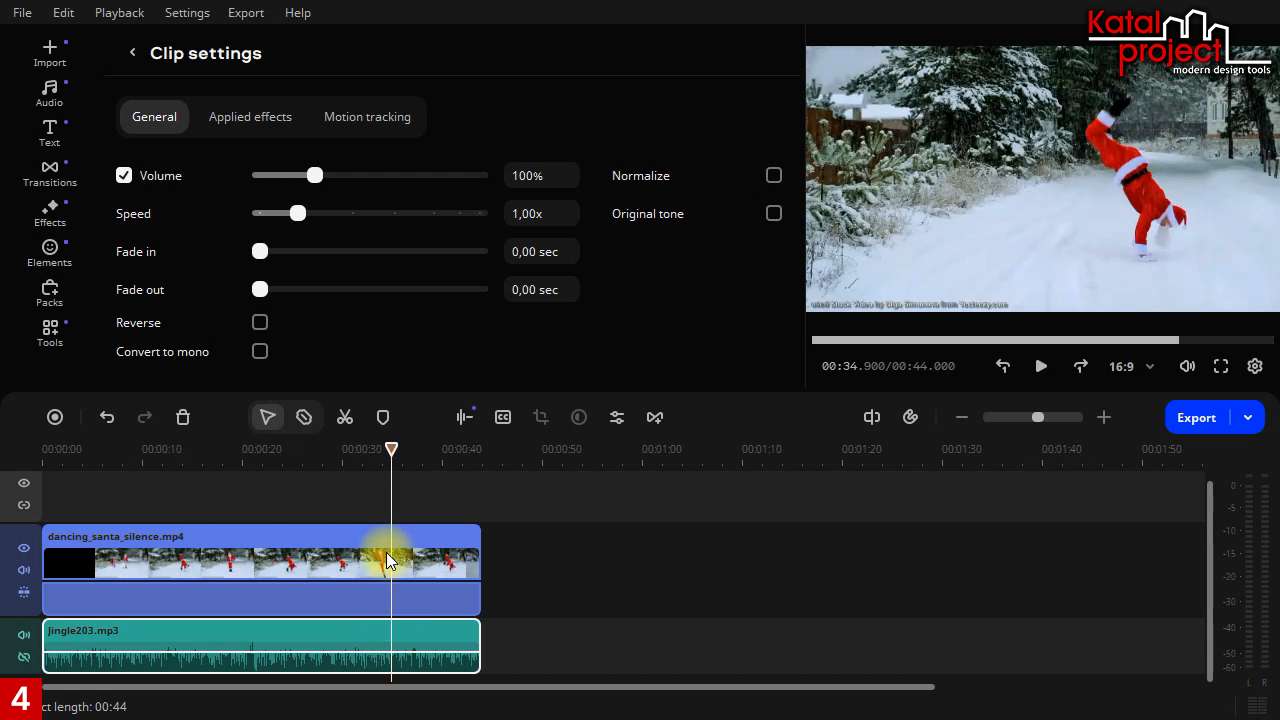This screenshot has width=1280, height=720.
Task: Open the Effects panel in sidebar
Action: 49,213
